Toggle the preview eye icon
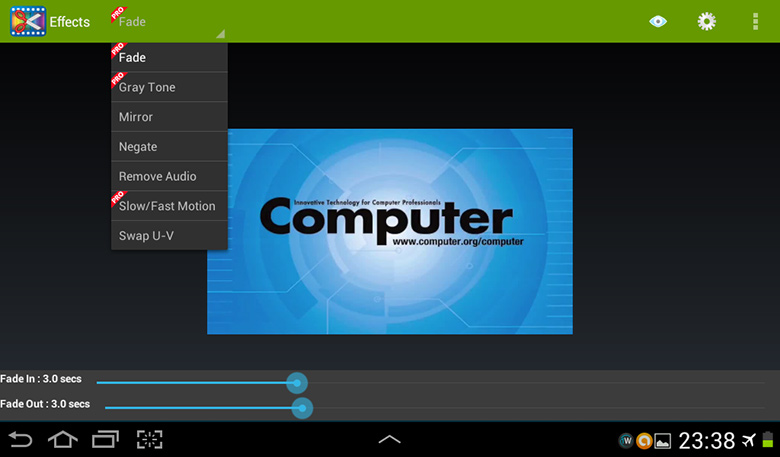This screenshot has width=780, height=457. [658, 21]
